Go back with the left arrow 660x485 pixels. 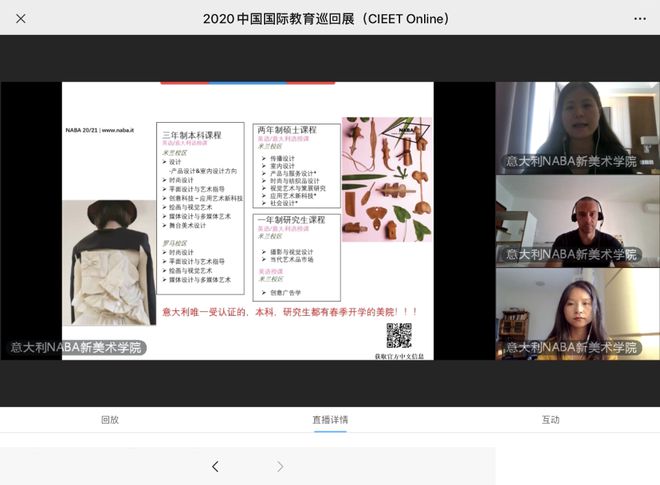(x=215, y=466)
